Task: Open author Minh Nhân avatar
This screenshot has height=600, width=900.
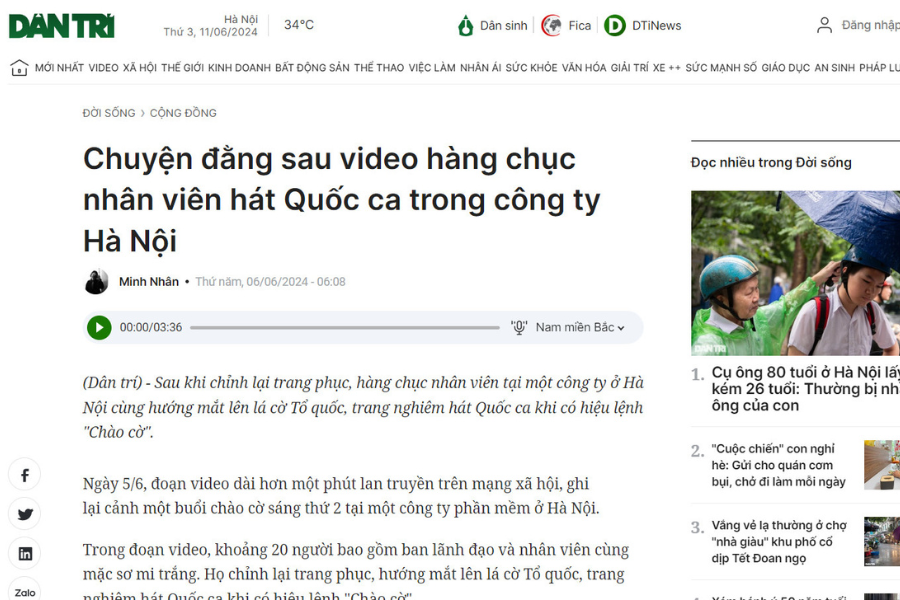Action: pyautogui.click(x=96, y=282)
